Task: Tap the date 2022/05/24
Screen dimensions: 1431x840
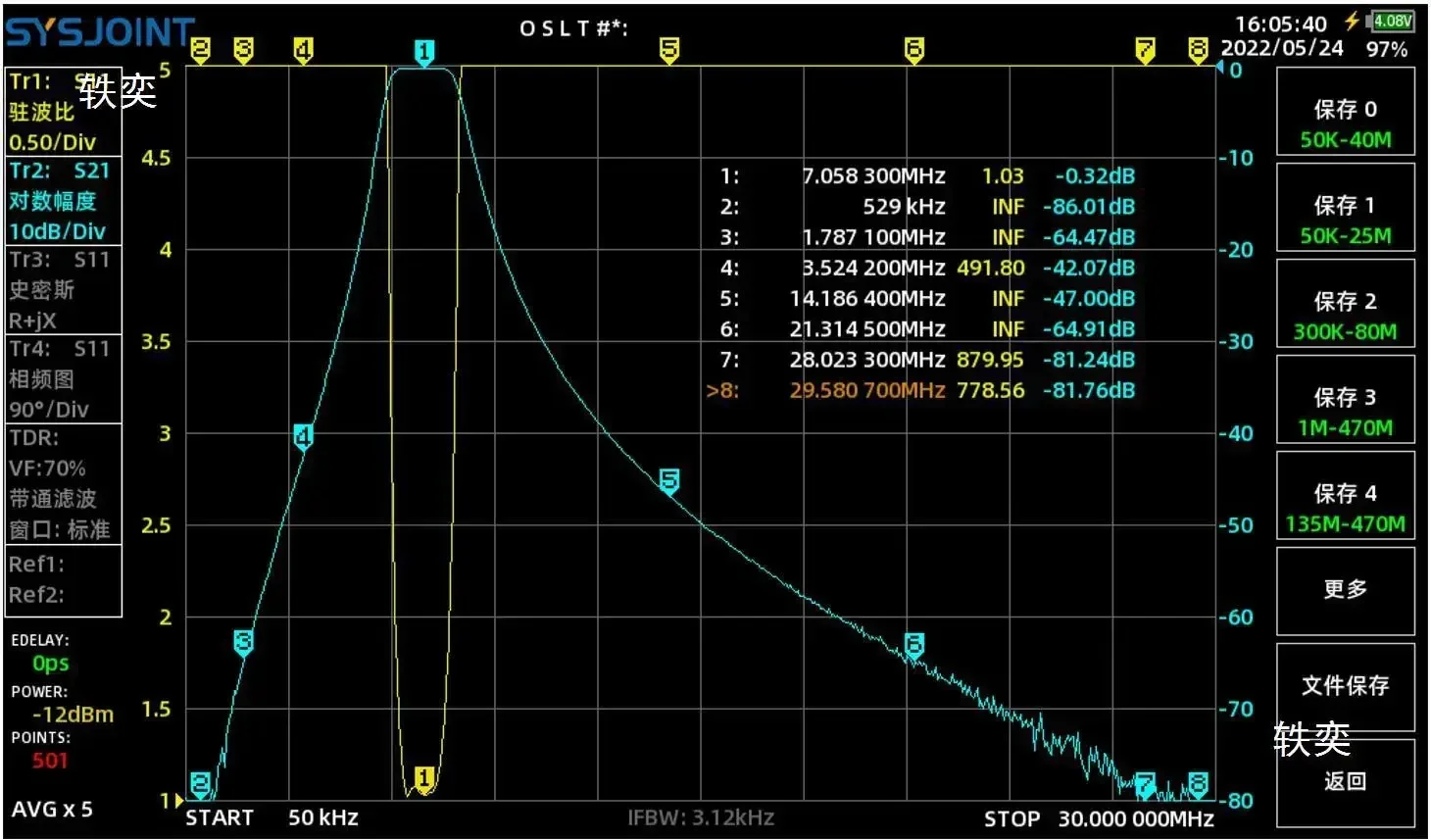Action: (1282, 48)
